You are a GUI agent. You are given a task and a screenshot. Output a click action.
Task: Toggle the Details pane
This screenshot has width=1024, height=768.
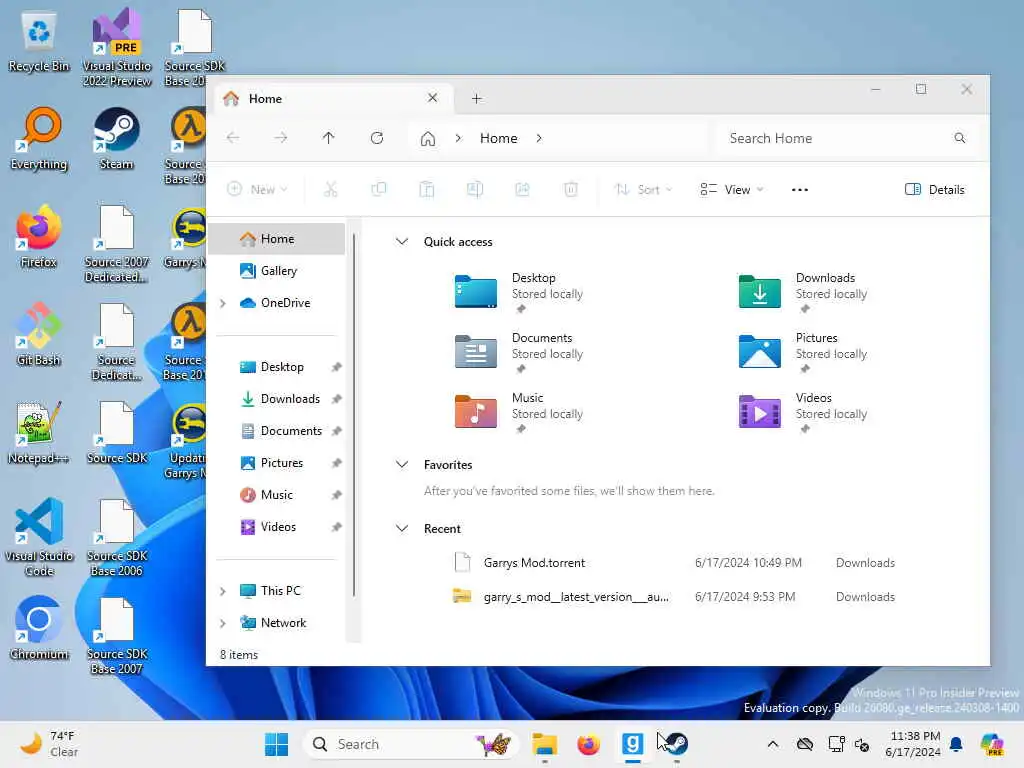pyautogui.click(x=935, y=189)
